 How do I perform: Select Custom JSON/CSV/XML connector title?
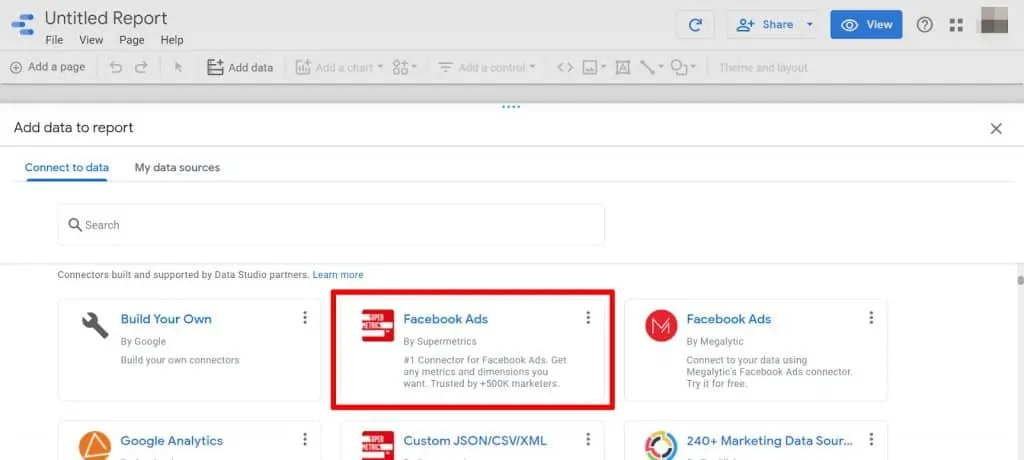475,441
